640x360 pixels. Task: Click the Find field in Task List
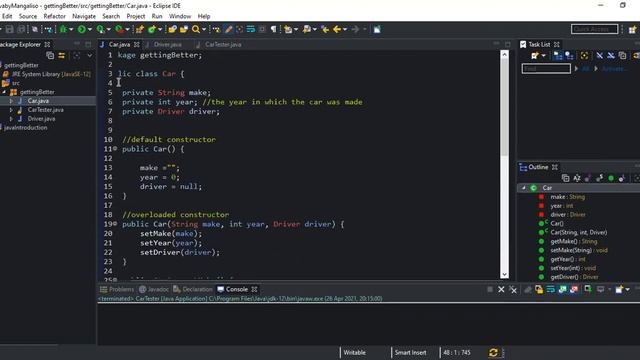pos(546,69)
